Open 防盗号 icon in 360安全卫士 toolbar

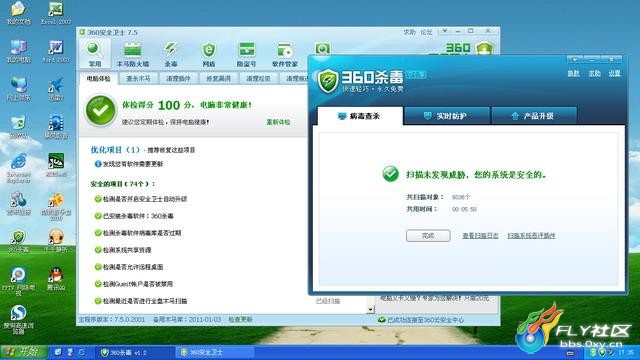[x=247, y=55]
